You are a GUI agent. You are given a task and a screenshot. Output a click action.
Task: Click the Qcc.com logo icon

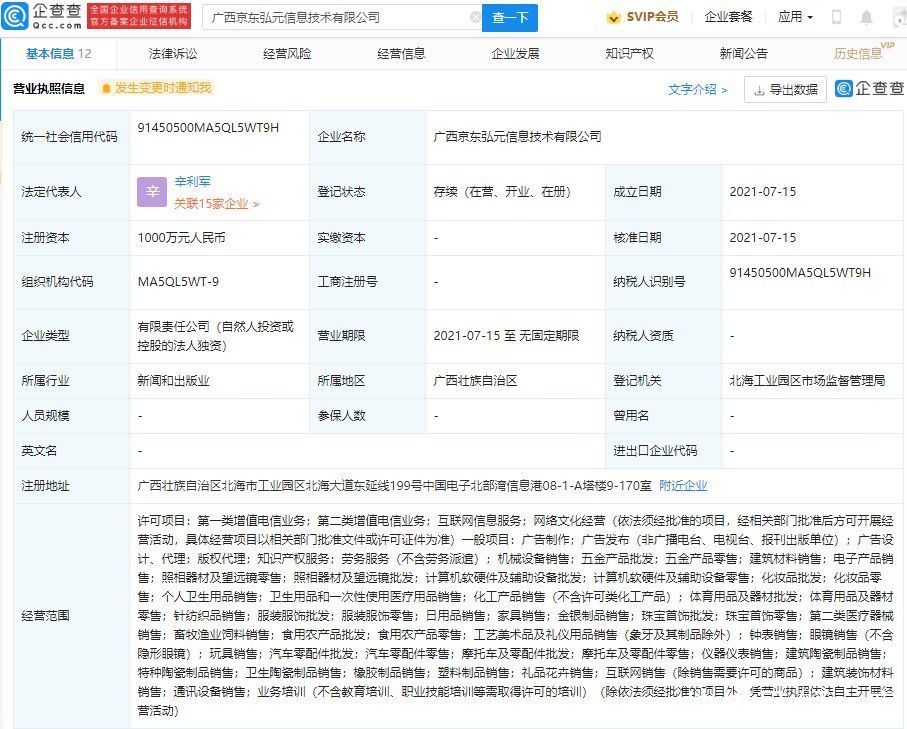click(x=14, y=16)
